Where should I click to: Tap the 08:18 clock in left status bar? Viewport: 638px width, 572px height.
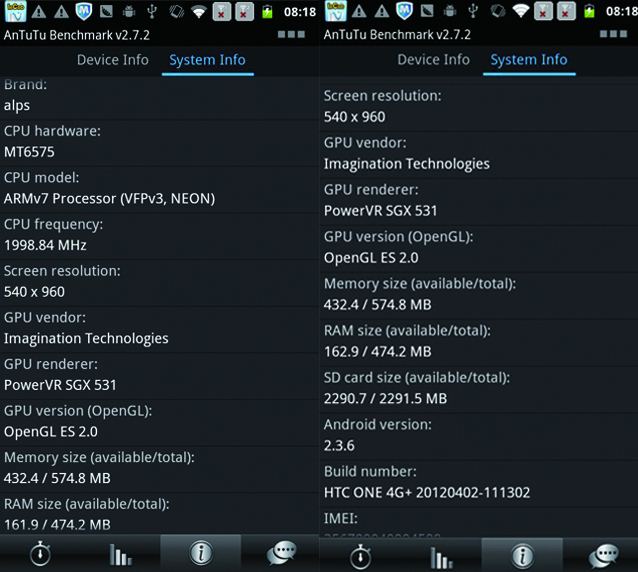pos(300,12)
